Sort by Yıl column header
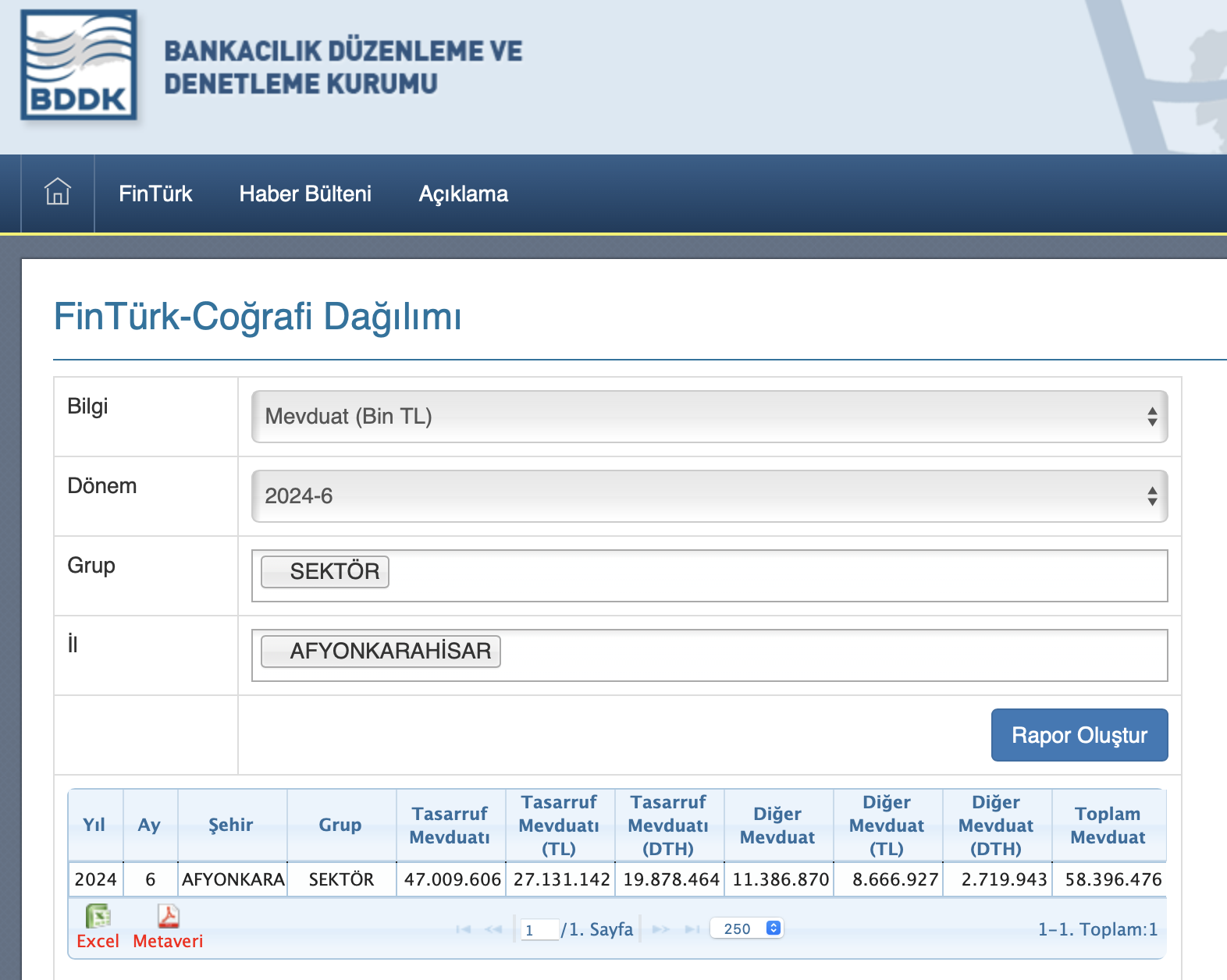The width and height of the screenshot is (1227, 980). pyautogui.click(x=94, y=825)
